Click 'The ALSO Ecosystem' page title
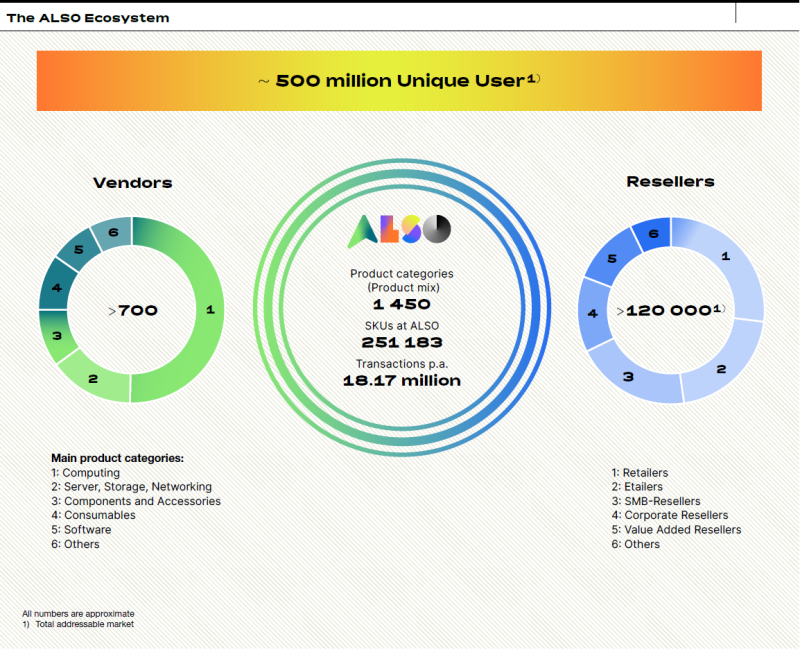 coord(88,18)
